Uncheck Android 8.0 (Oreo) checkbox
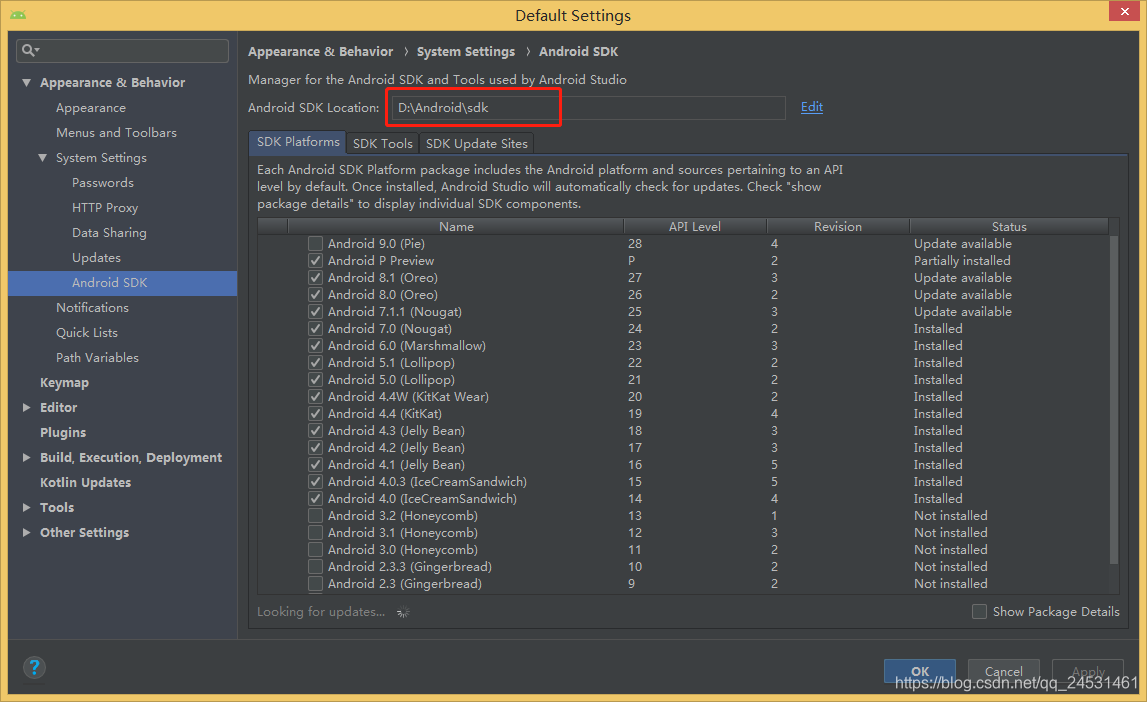Image resolution: width=1147 pixels, height=702 pixels. point(315,294)
